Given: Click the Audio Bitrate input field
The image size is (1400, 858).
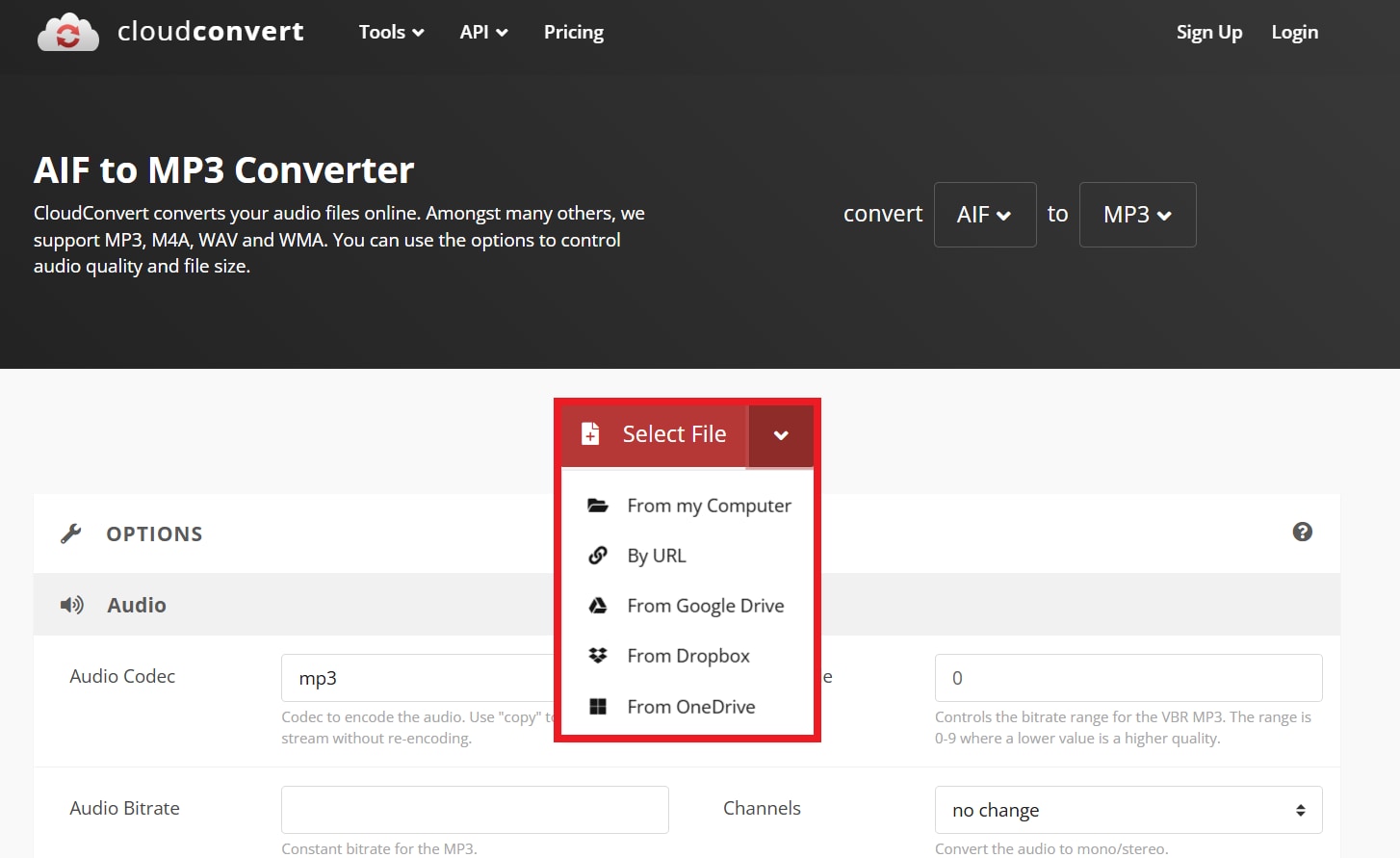Looking at the screenshot, I should [x=475, y=810].
